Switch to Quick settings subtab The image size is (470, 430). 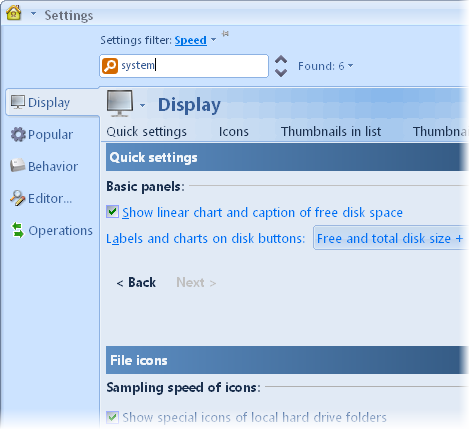[146, 132]
